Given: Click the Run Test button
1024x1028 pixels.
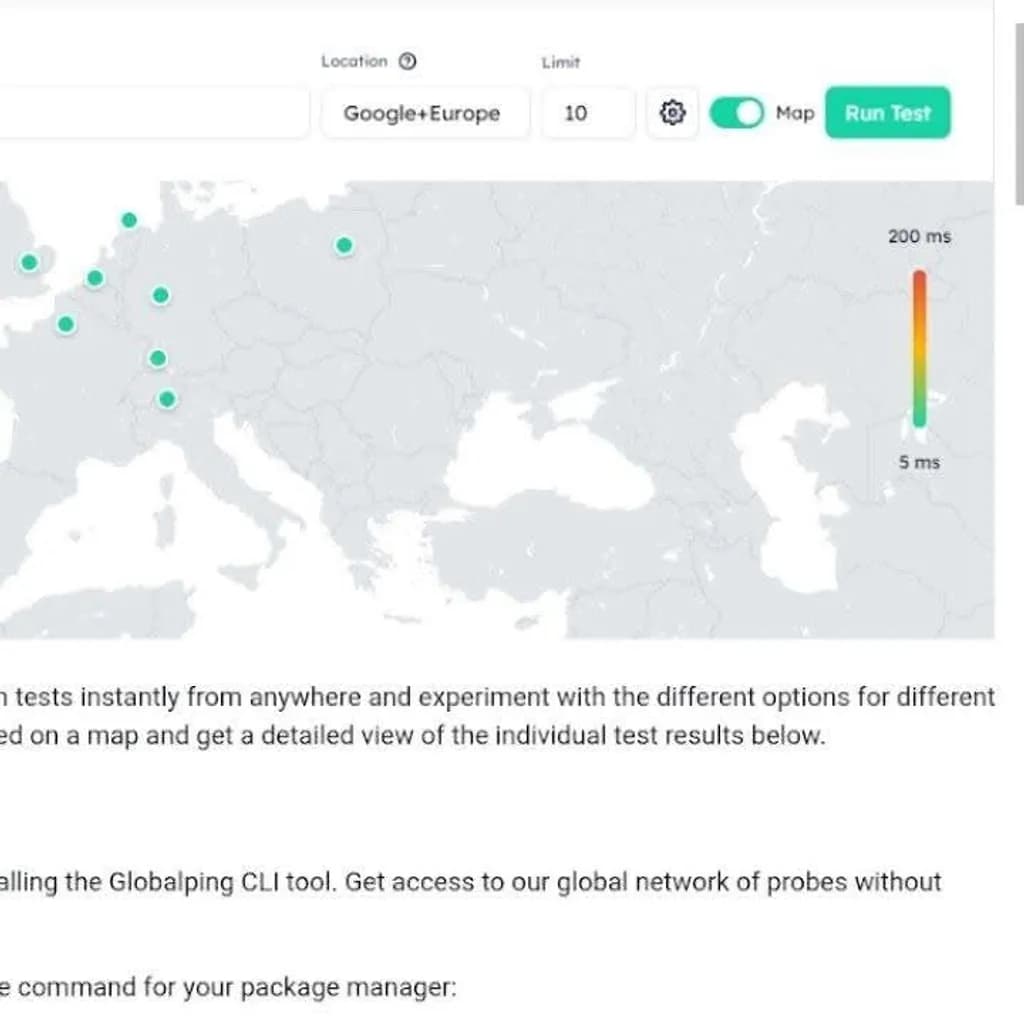Looking at the screenshot, I should (888, 113).
